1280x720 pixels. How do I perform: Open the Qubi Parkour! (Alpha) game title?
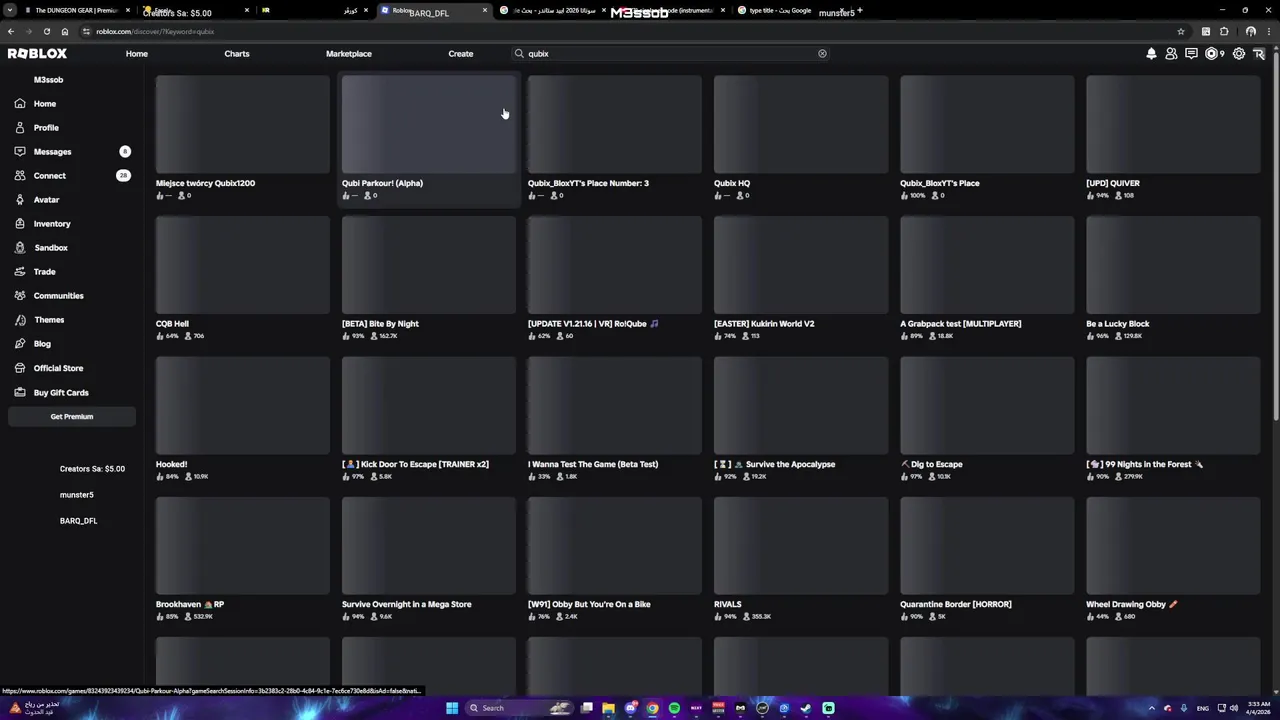[382, 183]
